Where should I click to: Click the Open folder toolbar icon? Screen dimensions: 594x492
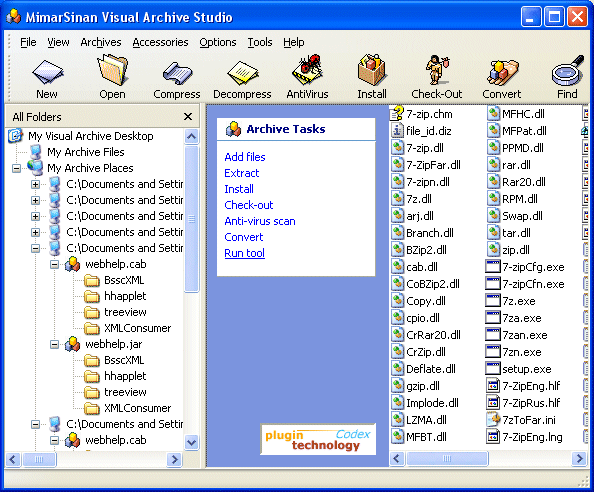(113, 69)
